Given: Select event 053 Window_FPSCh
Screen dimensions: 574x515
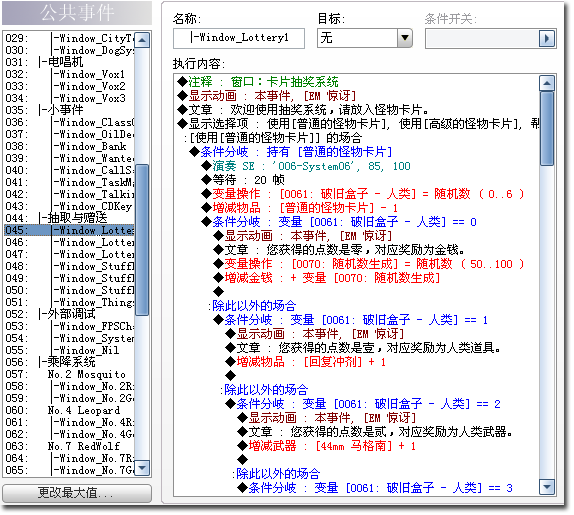Looking at the screenshot, I should tap(70, 326).
